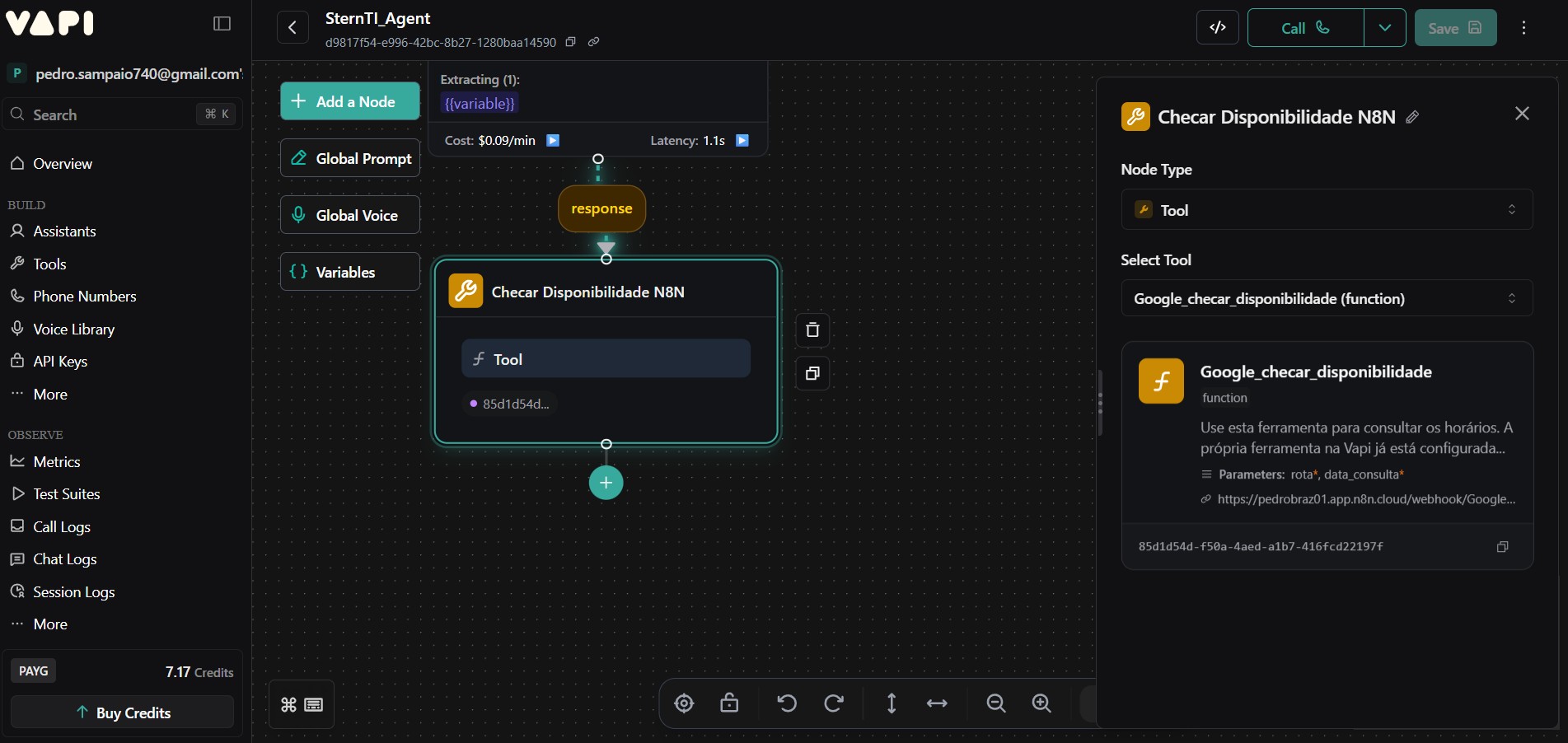This screenshot has height=743, width=1568.
Task: Zoom in the workflow canvas
Action: (x=1041, y=703)
